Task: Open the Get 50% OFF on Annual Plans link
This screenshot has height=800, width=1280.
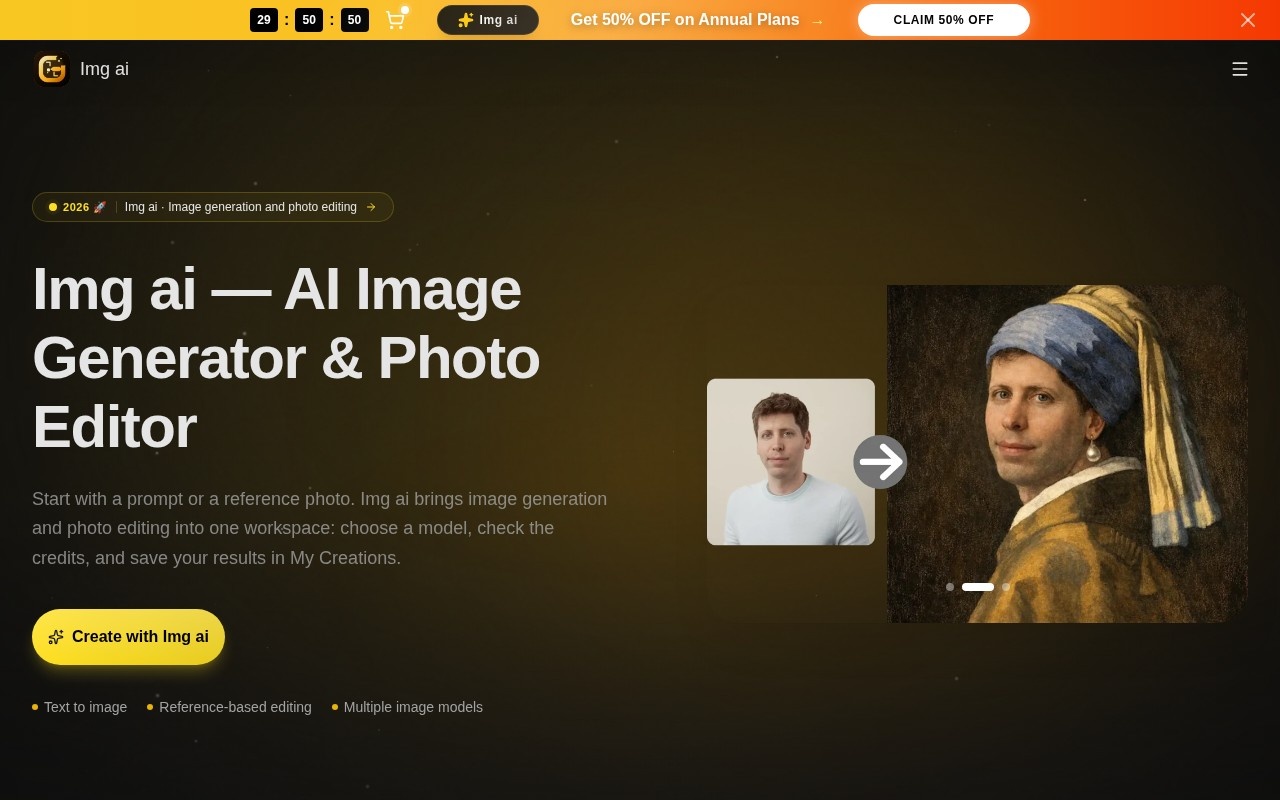Action: (685, 20)
